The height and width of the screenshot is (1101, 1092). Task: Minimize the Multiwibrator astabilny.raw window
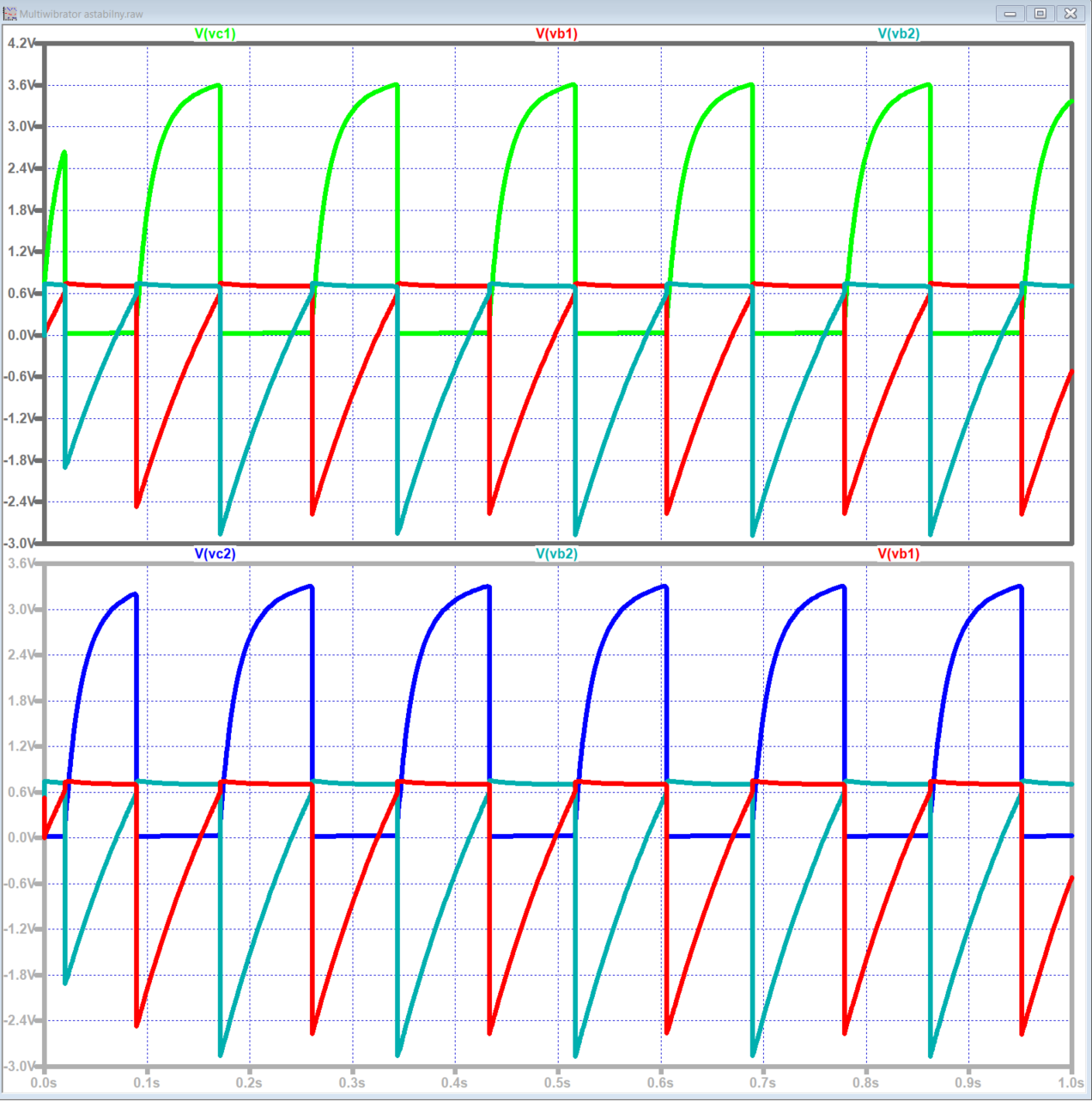tap(1010, 14)
